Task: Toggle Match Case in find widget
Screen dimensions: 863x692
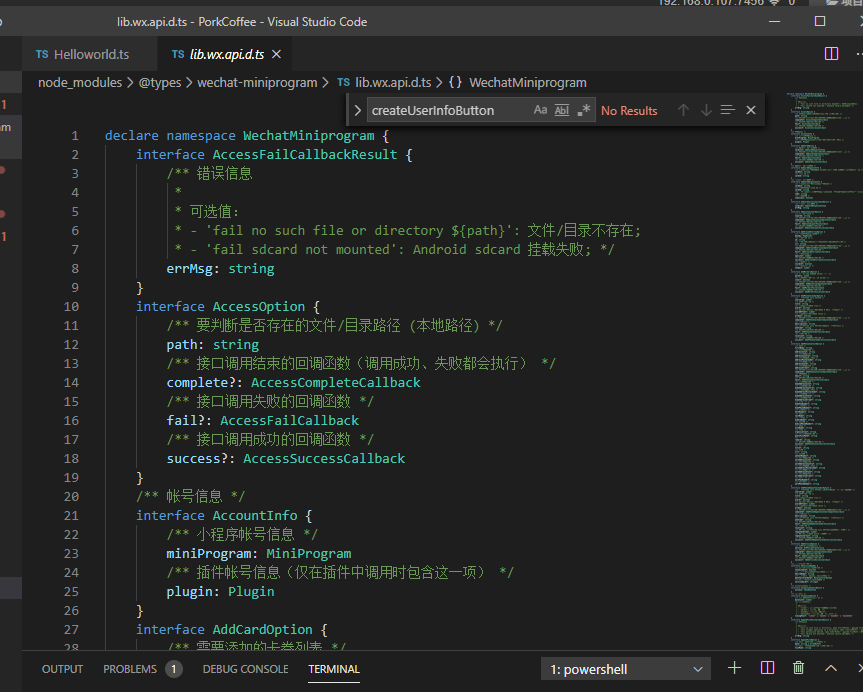Action: pos(540,110)
